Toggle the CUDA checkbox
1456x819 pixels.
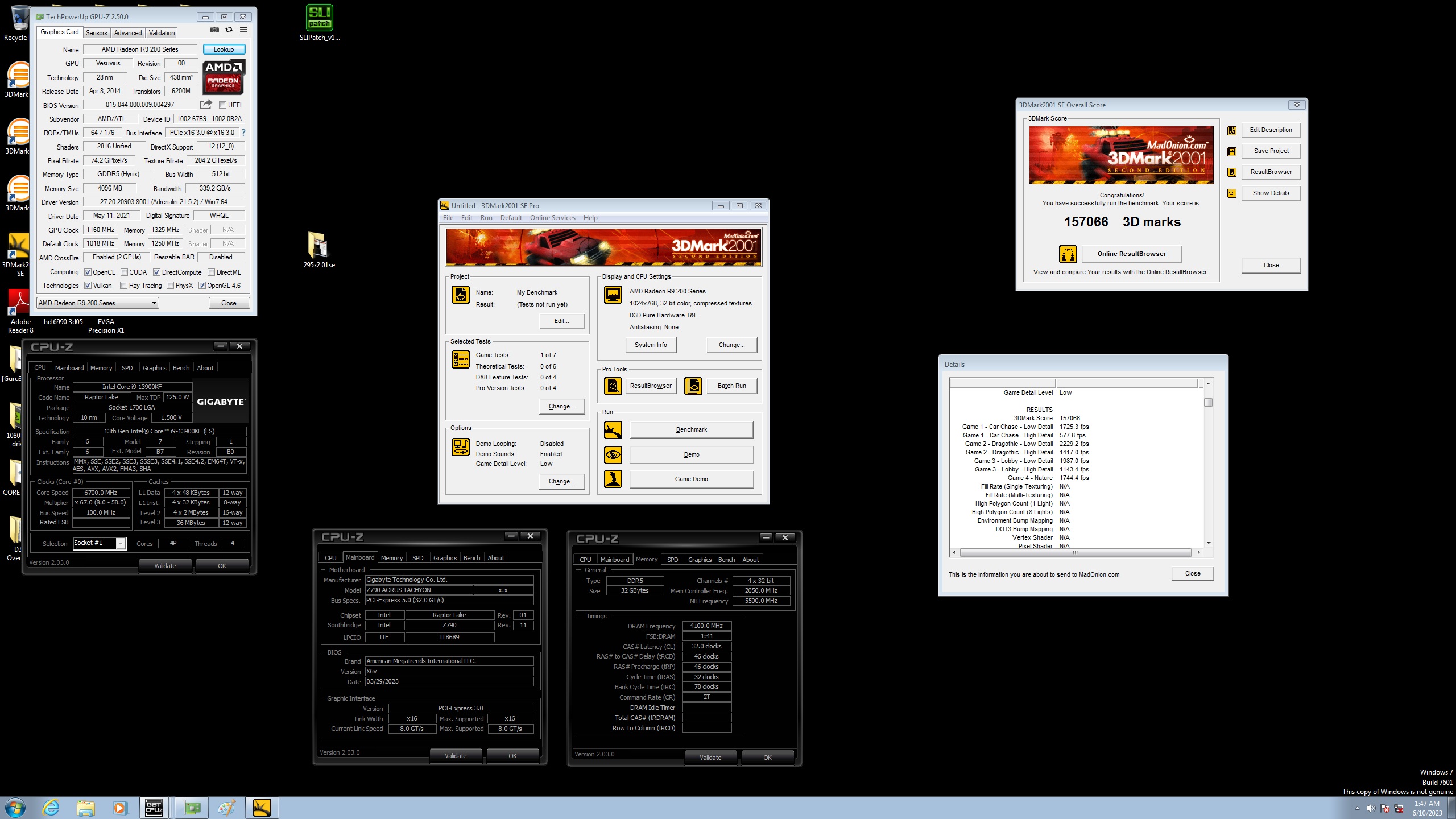point(124,272)
